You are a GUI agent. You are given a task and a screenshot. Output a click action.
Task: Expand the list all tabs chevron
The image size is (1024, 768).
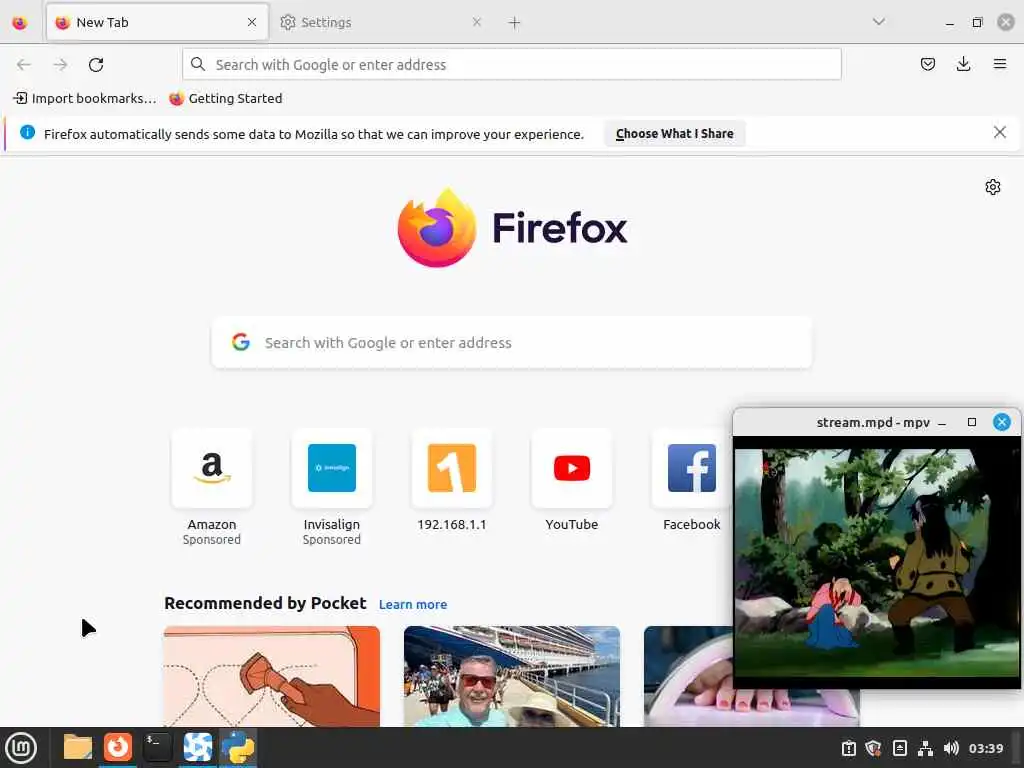pyautogui.click(x=878, y=22)
